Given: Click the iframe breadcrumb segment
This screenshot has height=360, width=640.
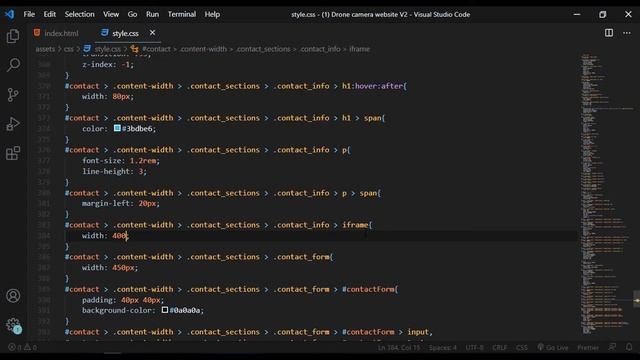Looking at the screenshot, I should (359, 49).
